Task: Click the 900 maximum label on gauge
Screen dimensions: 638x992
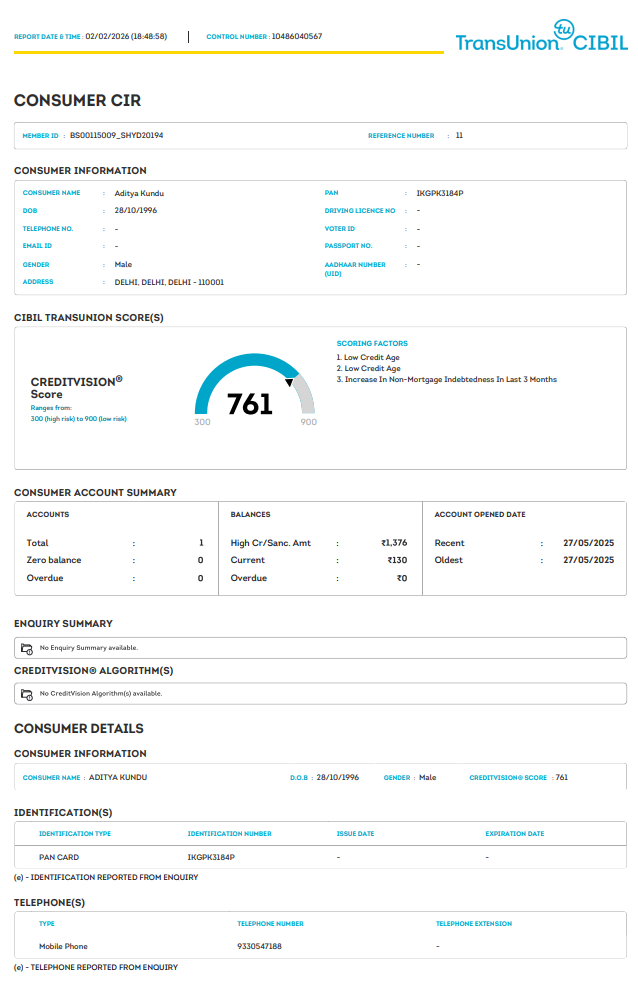Action: pos(308,422)
